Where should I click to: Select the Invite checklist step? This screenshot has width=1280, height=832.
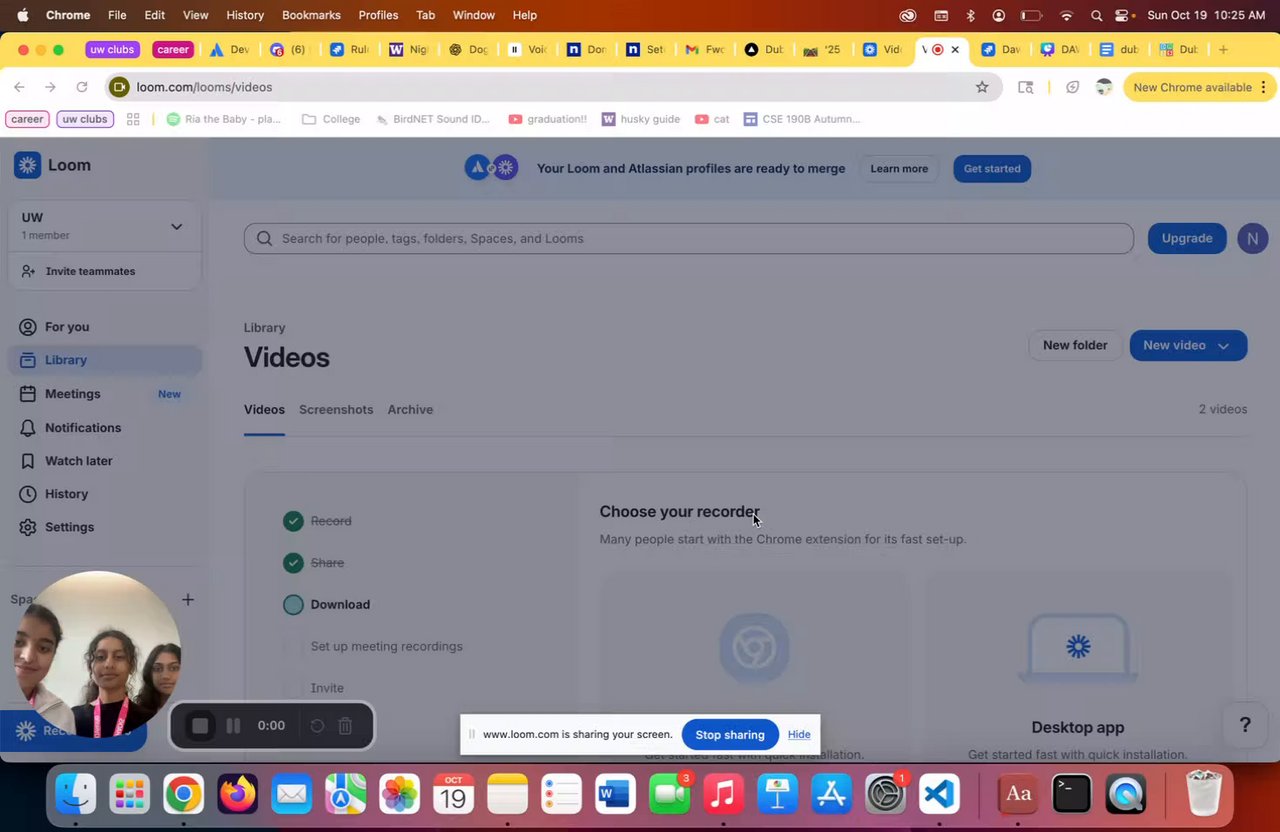coord(327,689)
